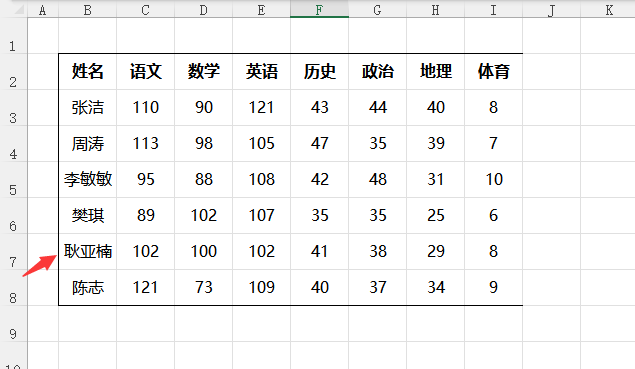Click the 姓名 header cell

(x=87, y=71)
